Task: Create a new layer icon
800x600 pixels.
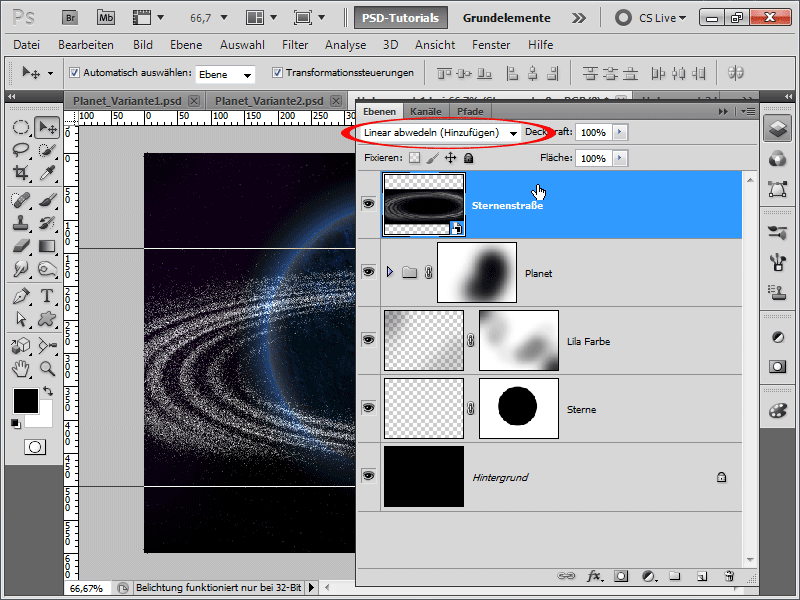Action: point(702,577)
